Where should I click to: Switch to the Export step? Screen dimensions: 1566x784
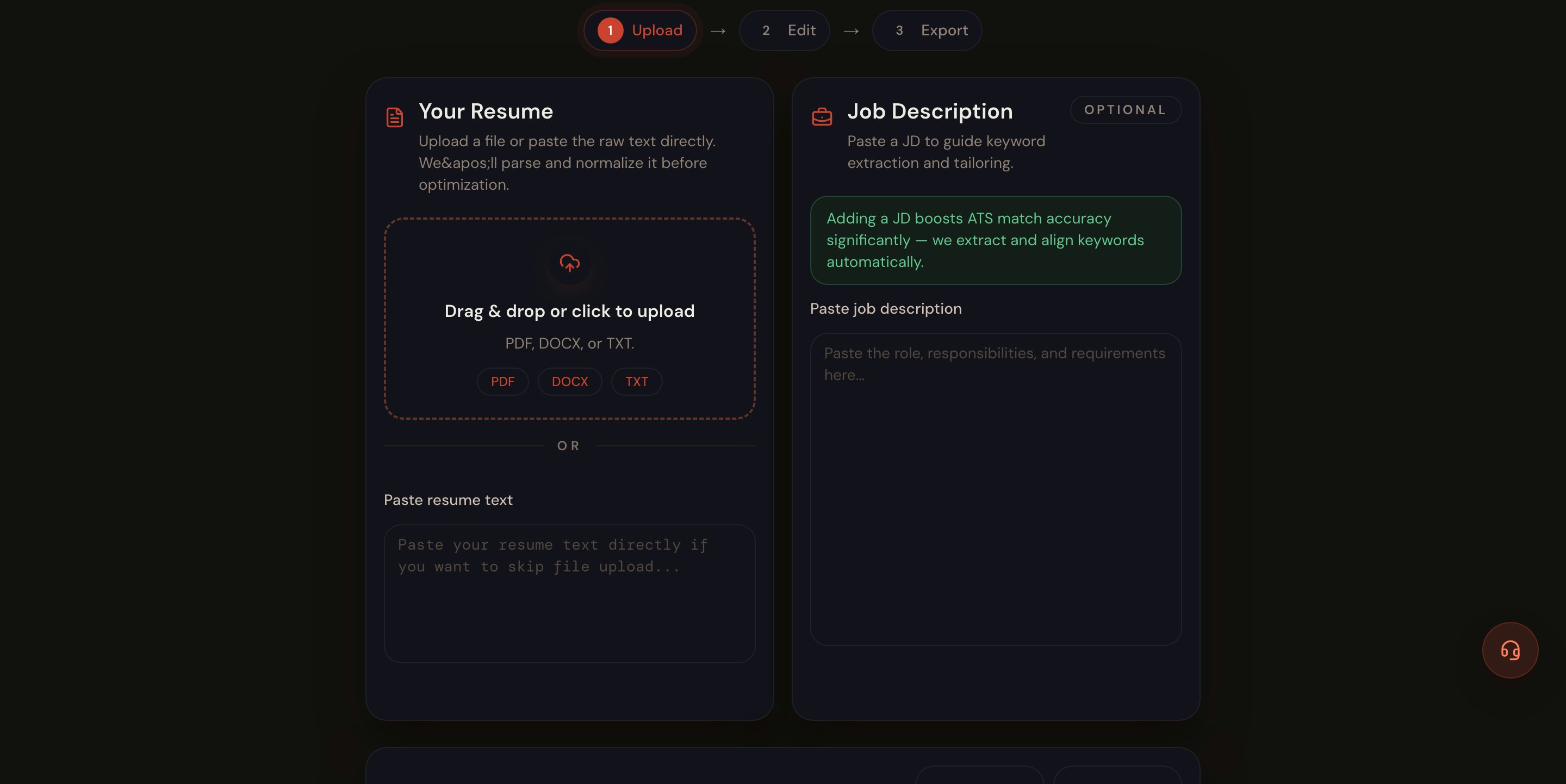927,30
